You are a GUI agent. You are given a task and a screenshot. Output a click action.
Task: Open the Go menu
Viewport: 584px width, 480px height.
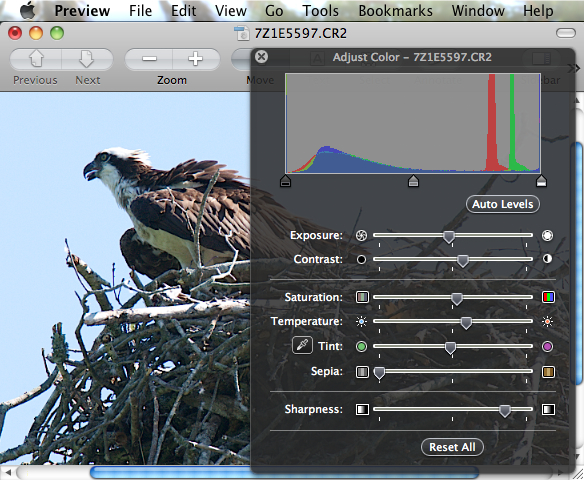click(274, 10)
